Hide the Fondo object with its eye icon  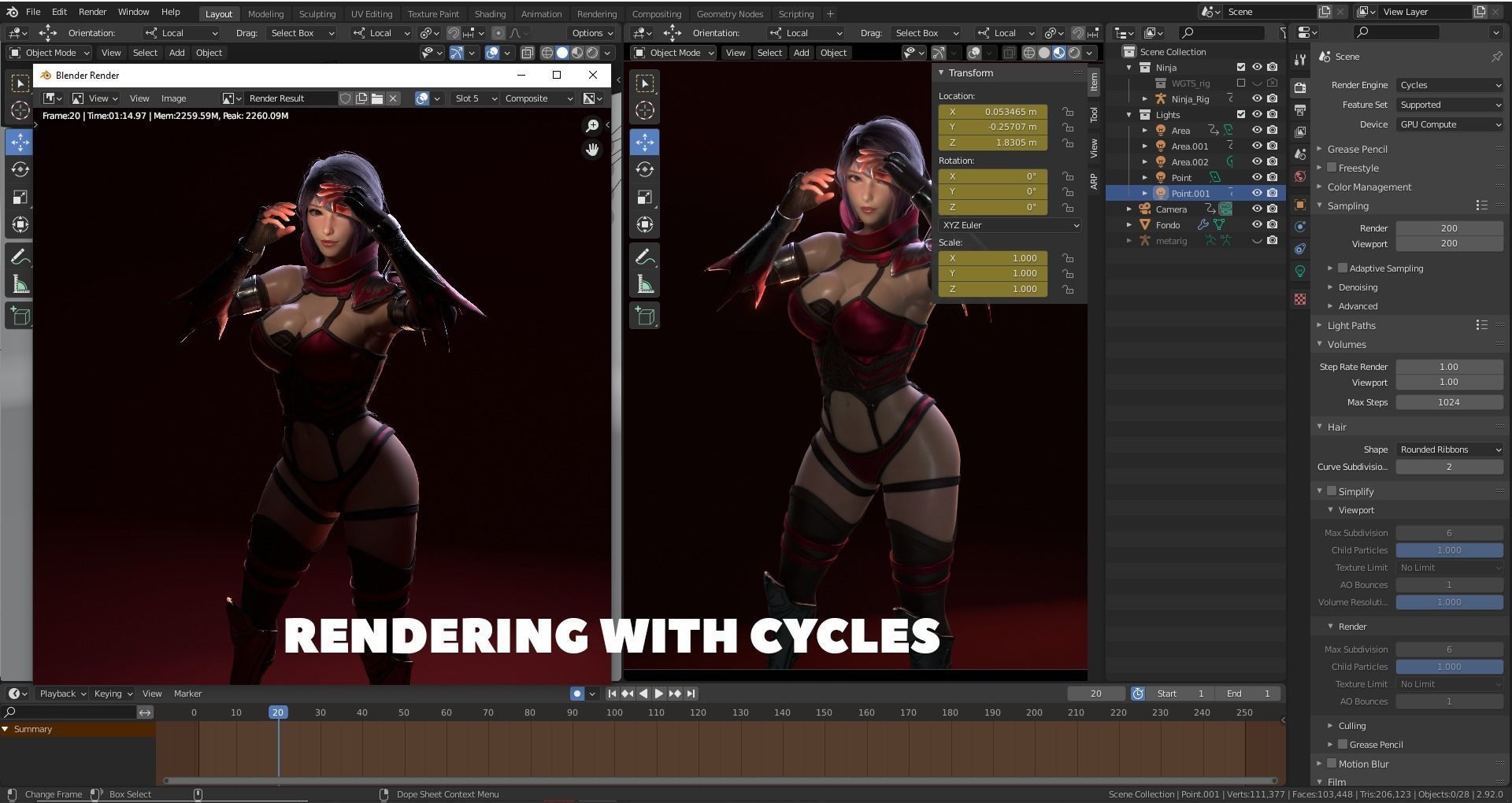pyautogui.click(x=1257, y=224)
